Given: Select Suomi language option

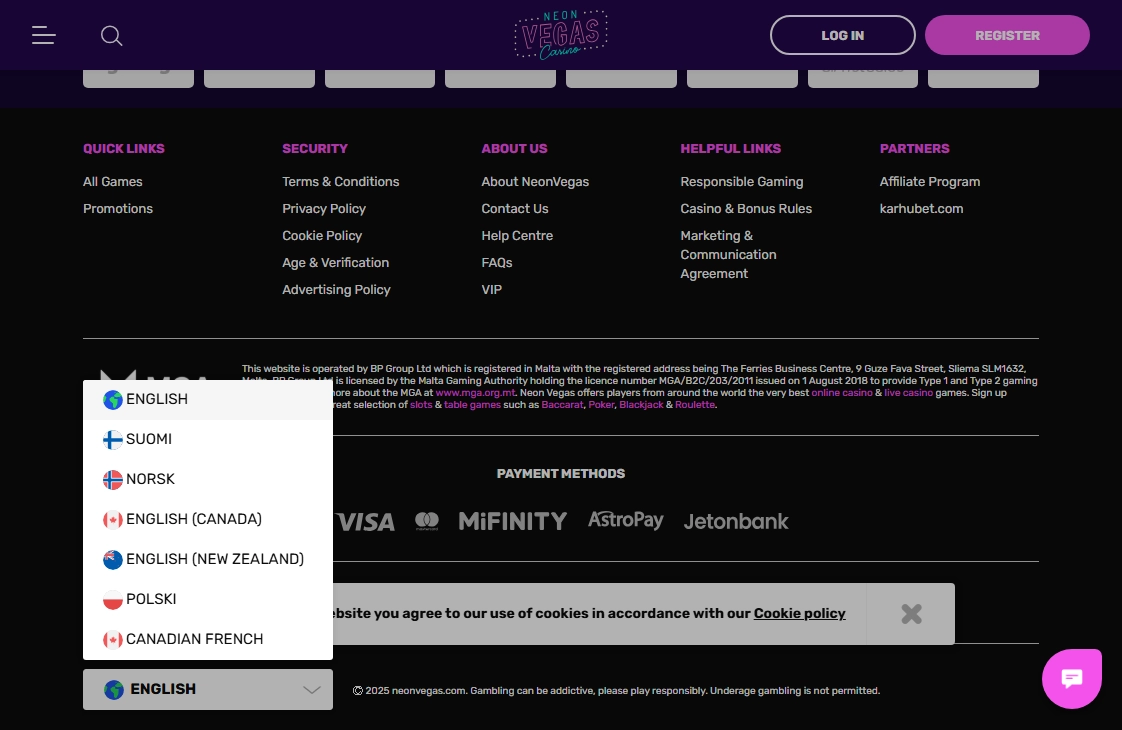Looking at the screenshot, I should tap(208, 439).
